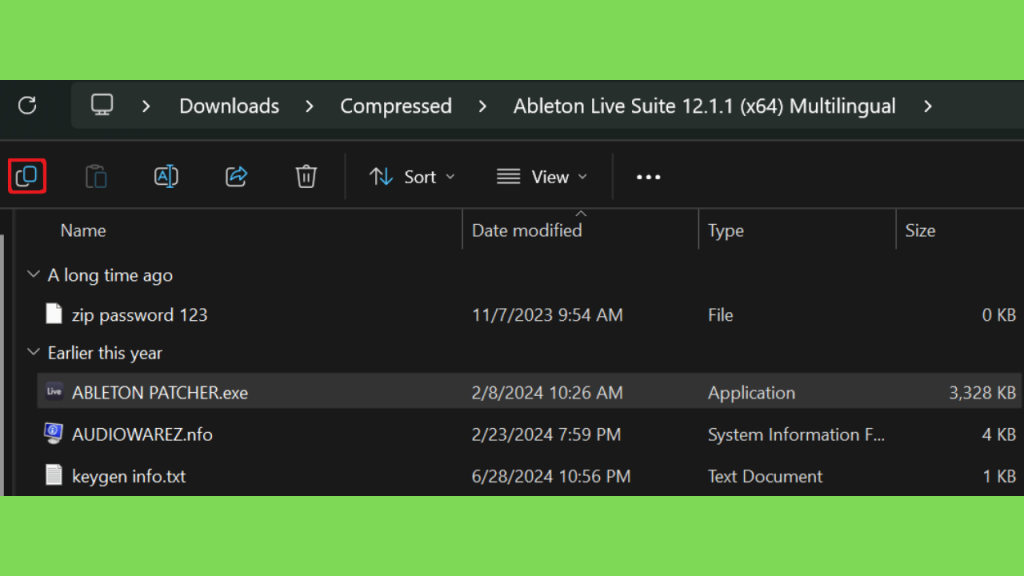
Task: Click the Refresh icon in address bar
Action: click(27, 105)
